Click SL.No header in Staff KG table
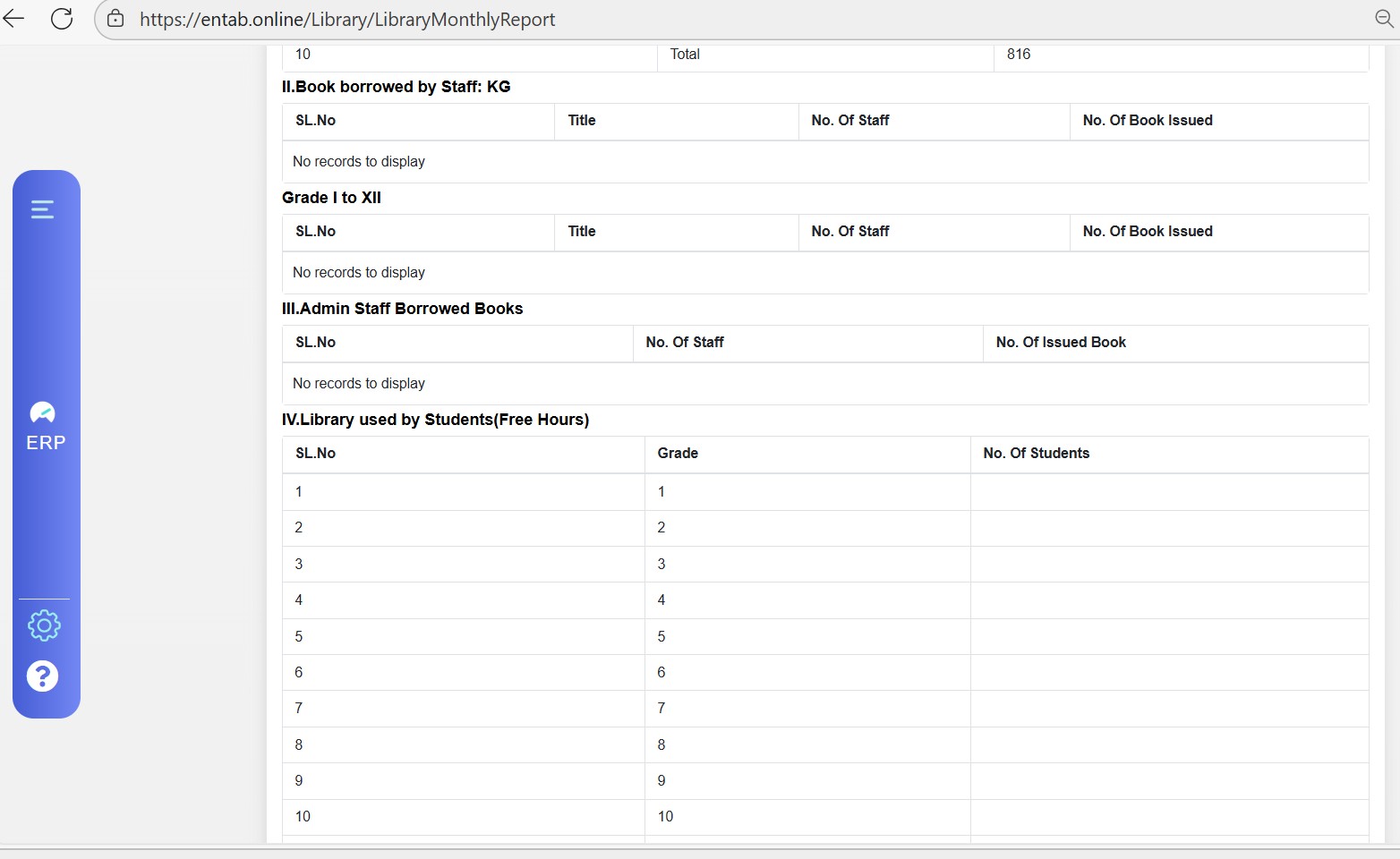1400x859 pixels. coord(316,121)
